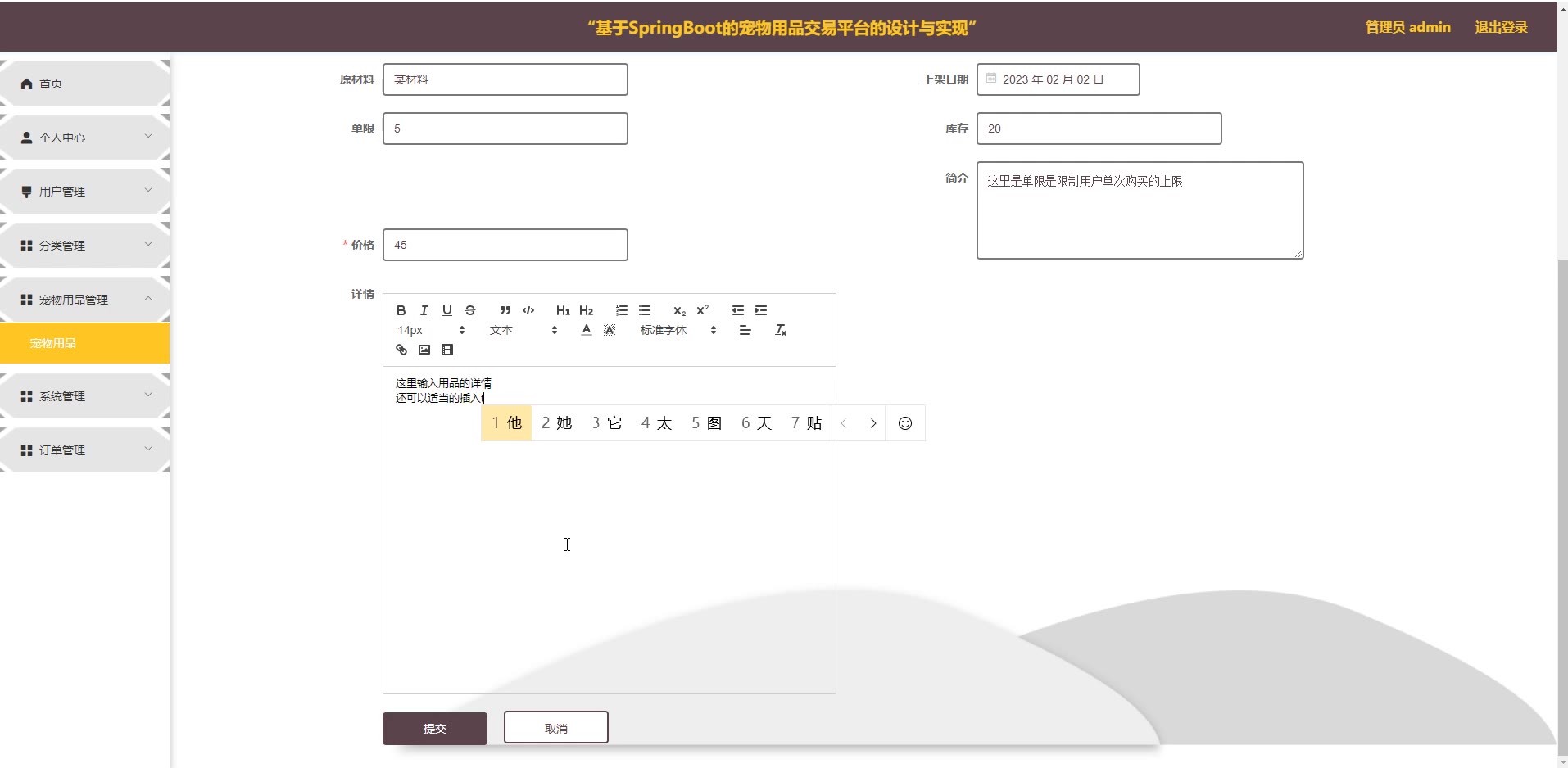Image resolution: width=1568 pixels, height=768 pixels.
Task: Click the page vertical scrollbar
Action: [1562, 508]
